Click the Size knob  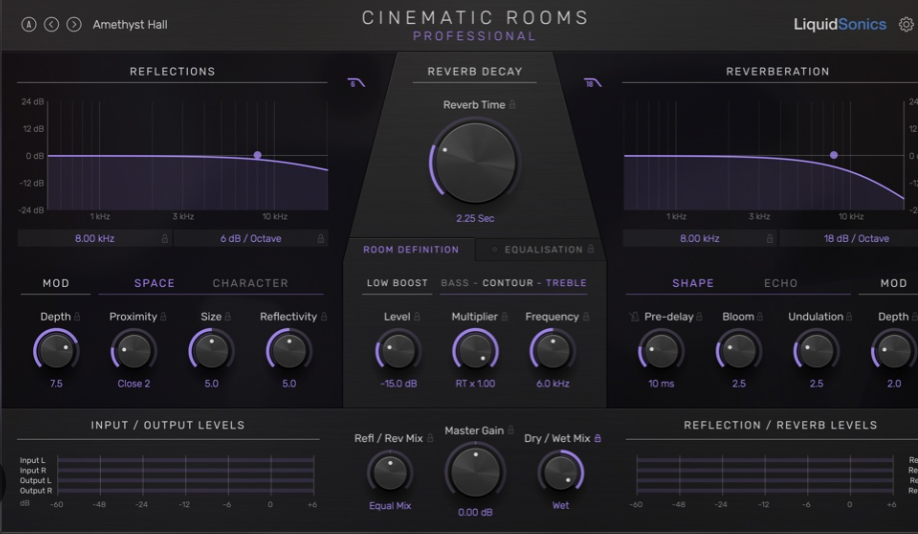tap(211, 351)
